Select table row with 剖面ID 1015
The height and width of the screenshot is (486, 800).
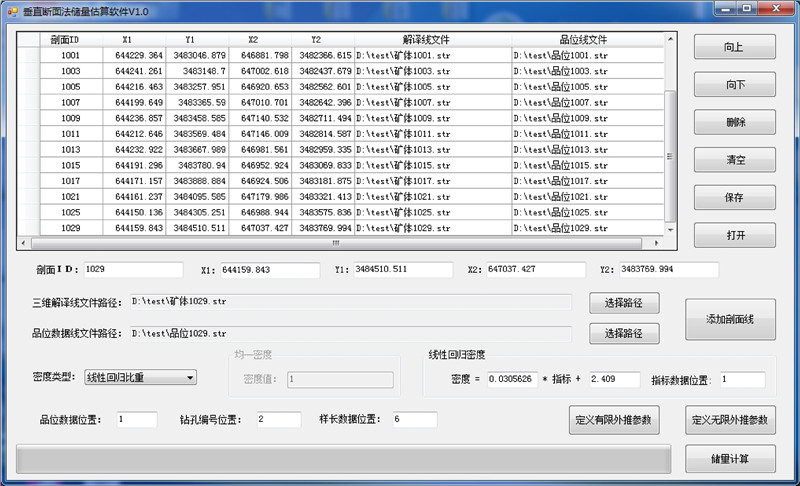click(x=70, y=165)
